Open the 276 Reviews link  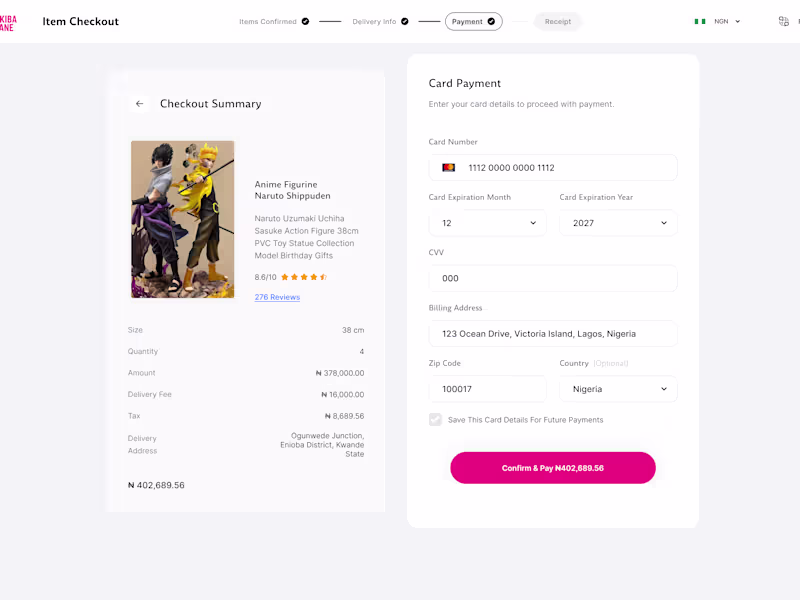point(277,297)
